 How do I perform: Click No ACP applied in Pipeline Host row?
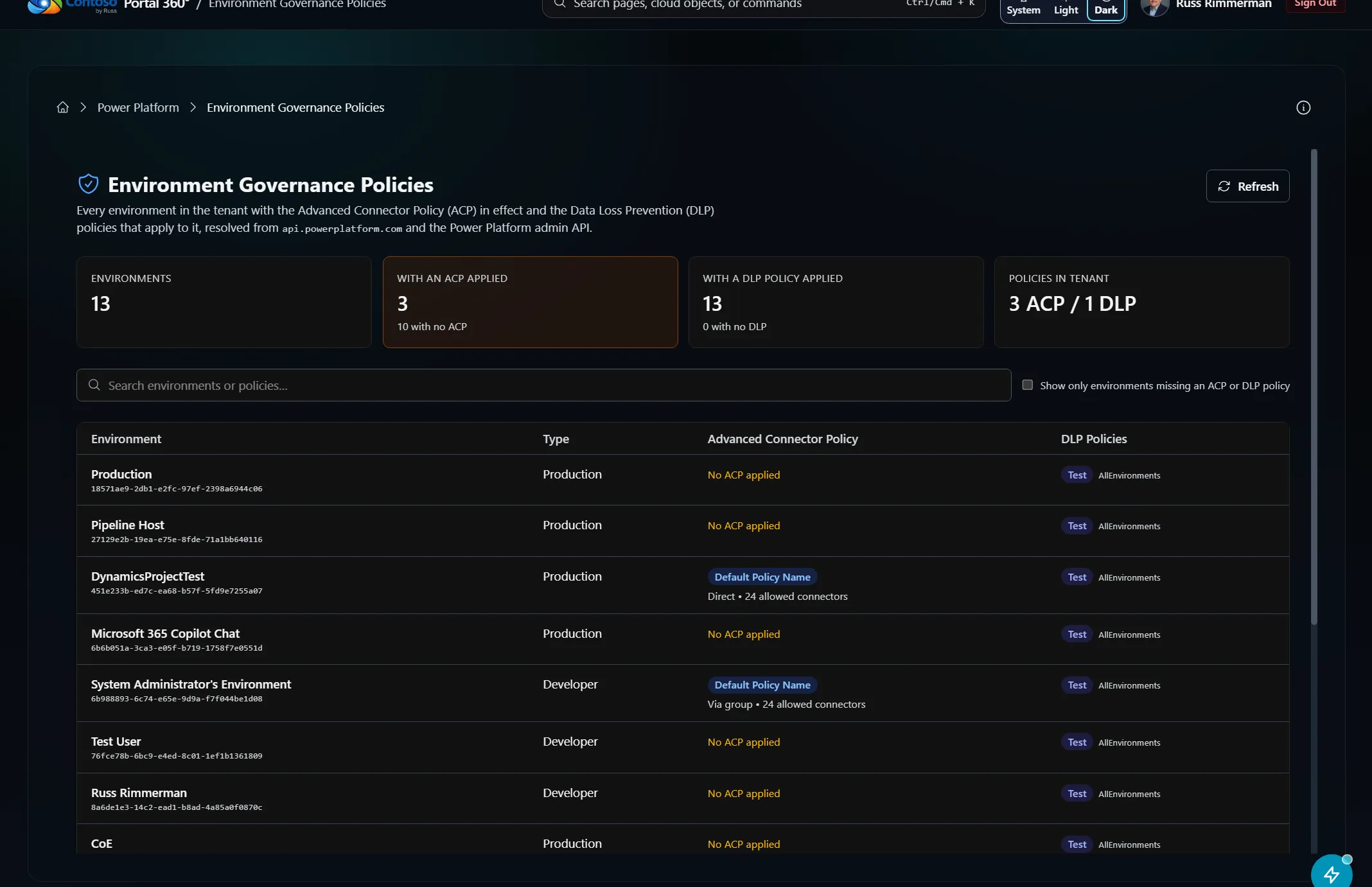click(x=744, y=525)
